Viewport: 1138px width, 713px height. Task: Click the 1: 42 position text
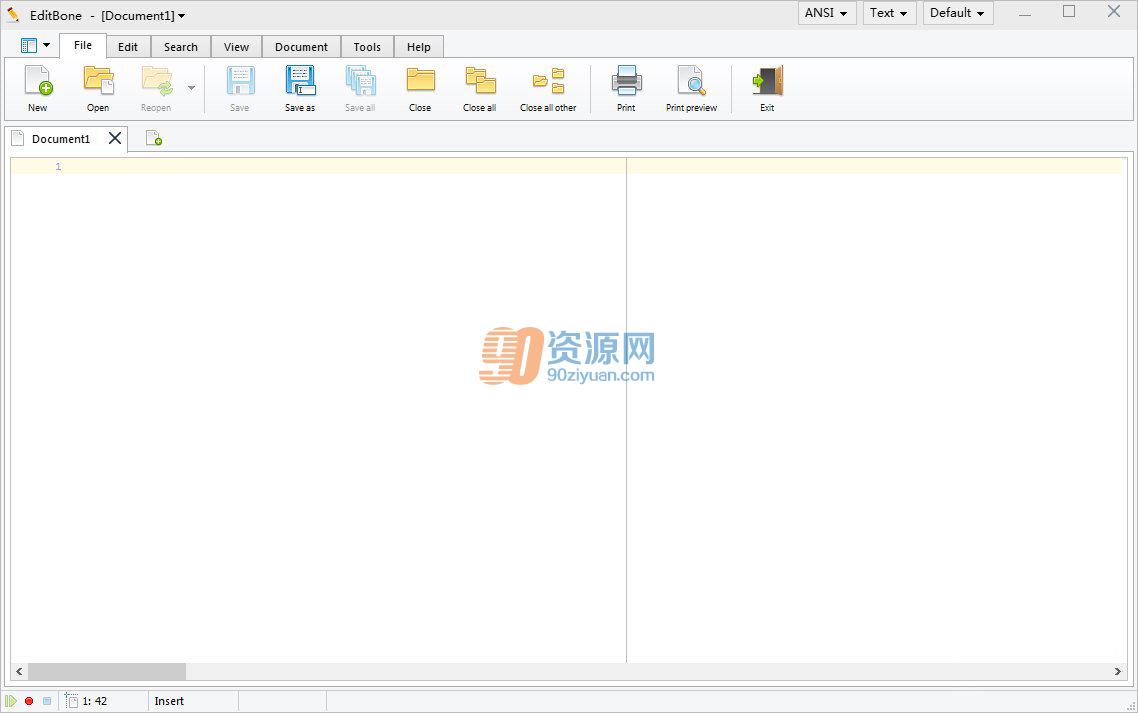(x=95, y=701)
